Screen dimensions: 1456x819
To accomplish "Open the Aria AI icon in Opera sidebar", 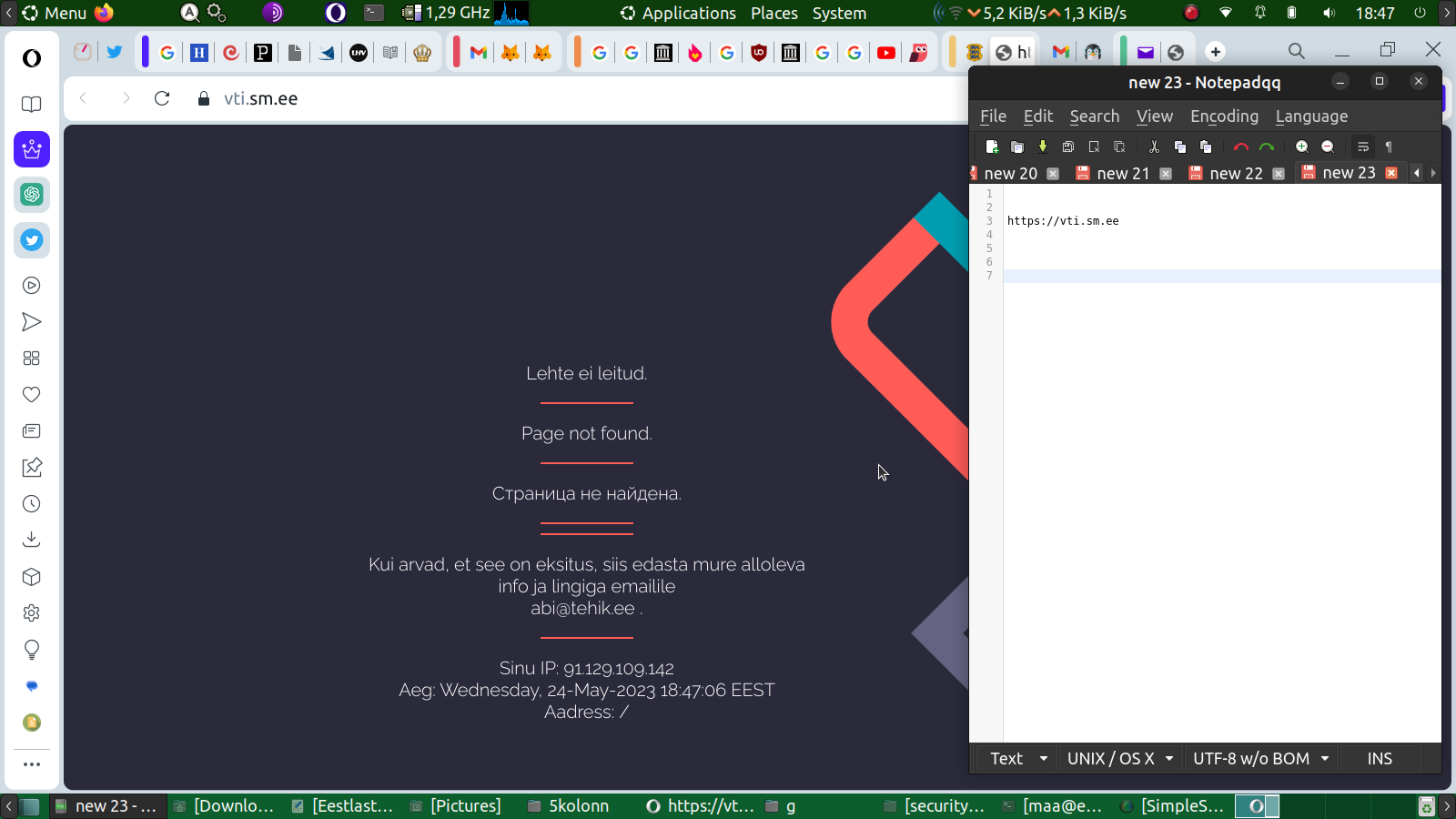I will coord(32,149).
